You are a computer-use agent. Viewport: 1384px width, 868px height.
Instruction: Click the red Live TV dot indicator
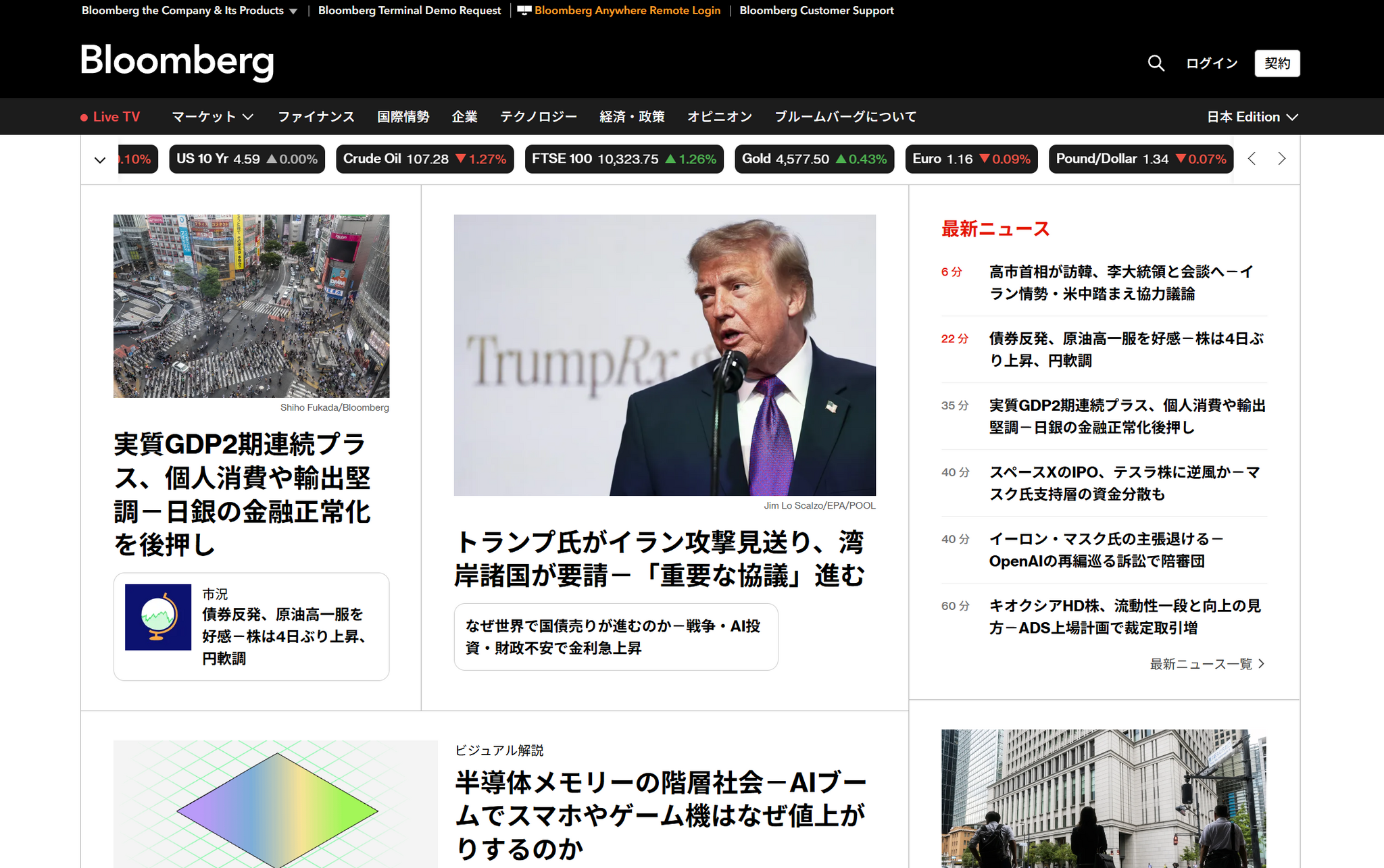coord(84,118)
